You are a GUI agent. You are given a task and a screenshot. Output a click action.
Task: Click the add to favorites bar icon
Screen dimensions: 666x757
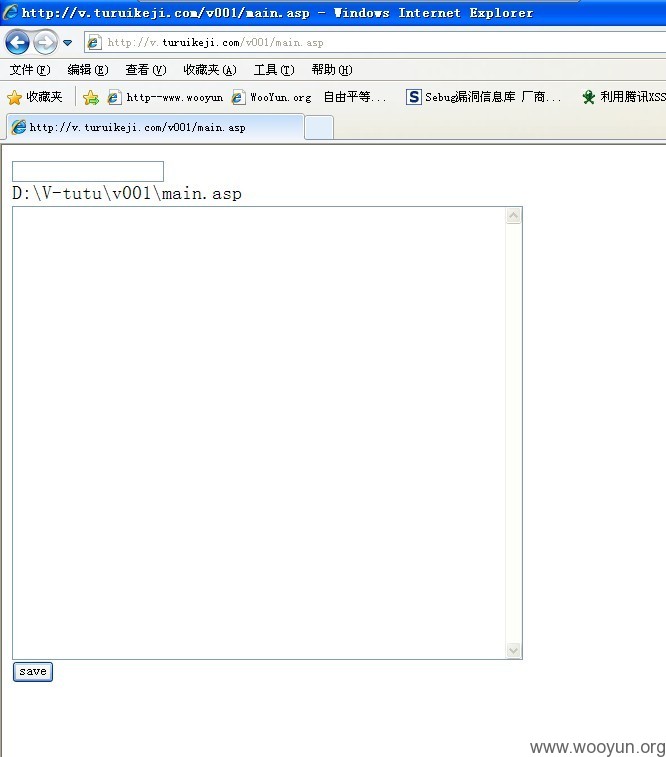[x=91, y=98]
